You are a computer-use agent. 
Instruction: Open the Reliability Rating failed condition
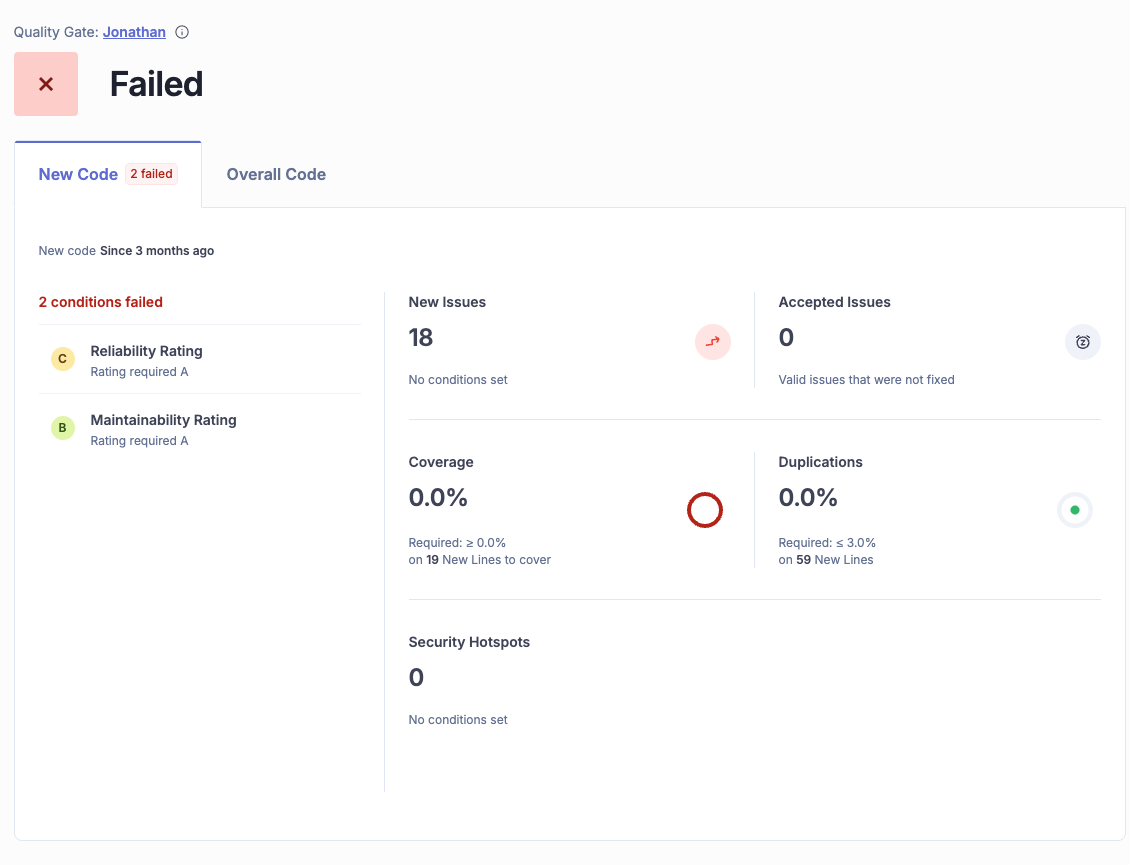(146, 351)
